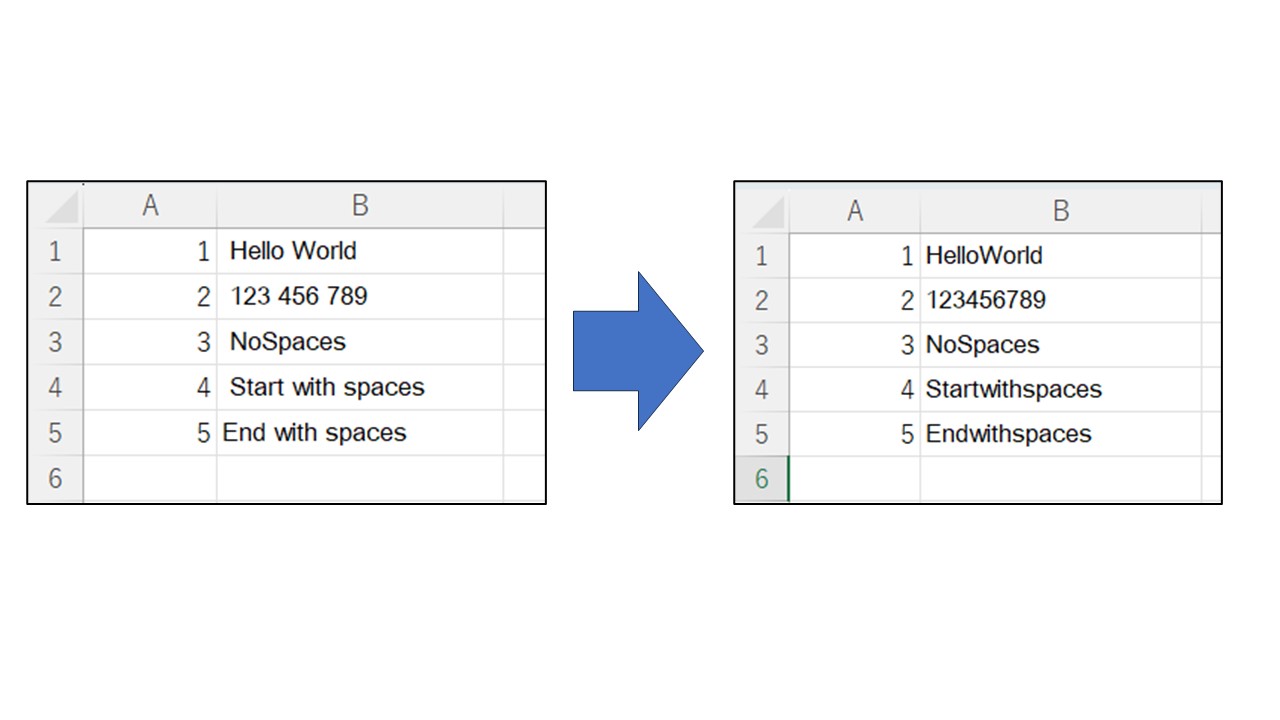Click the 'NoSpaces' cell in left sheet
The image size is (1280, 720).
[x=359, y=342]
